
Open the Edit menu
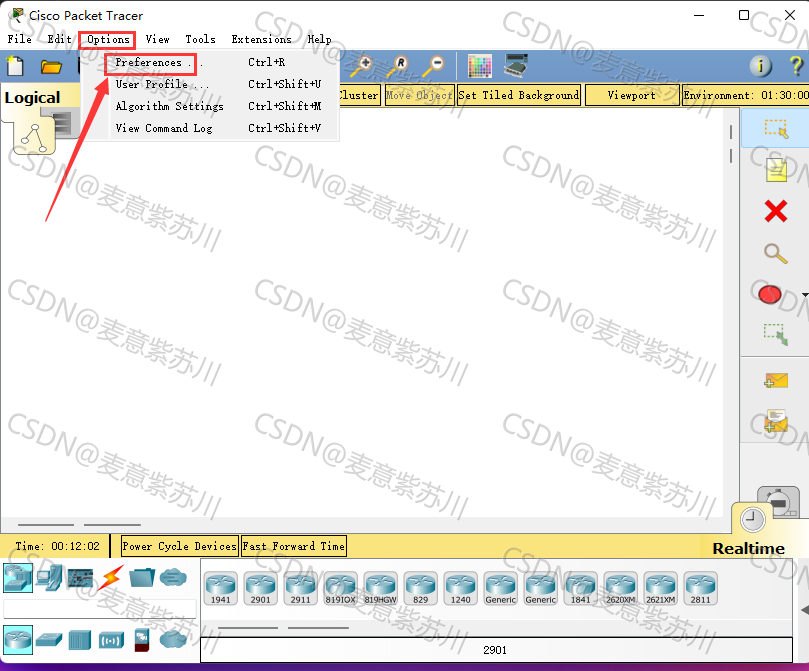[x=59, y=39]
